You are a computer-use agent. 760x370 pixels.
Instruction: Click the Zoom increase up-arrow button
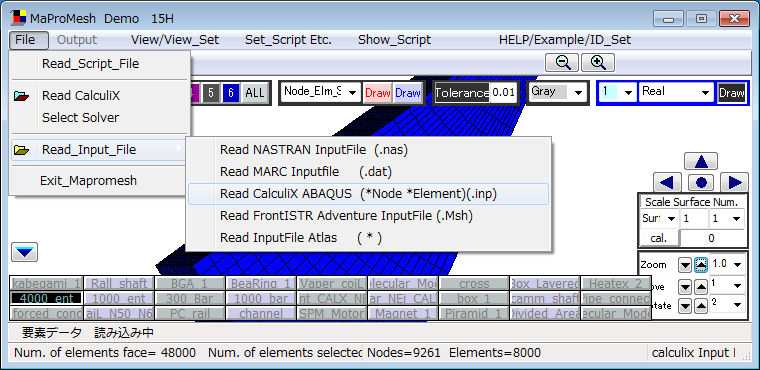pos(701,265)
